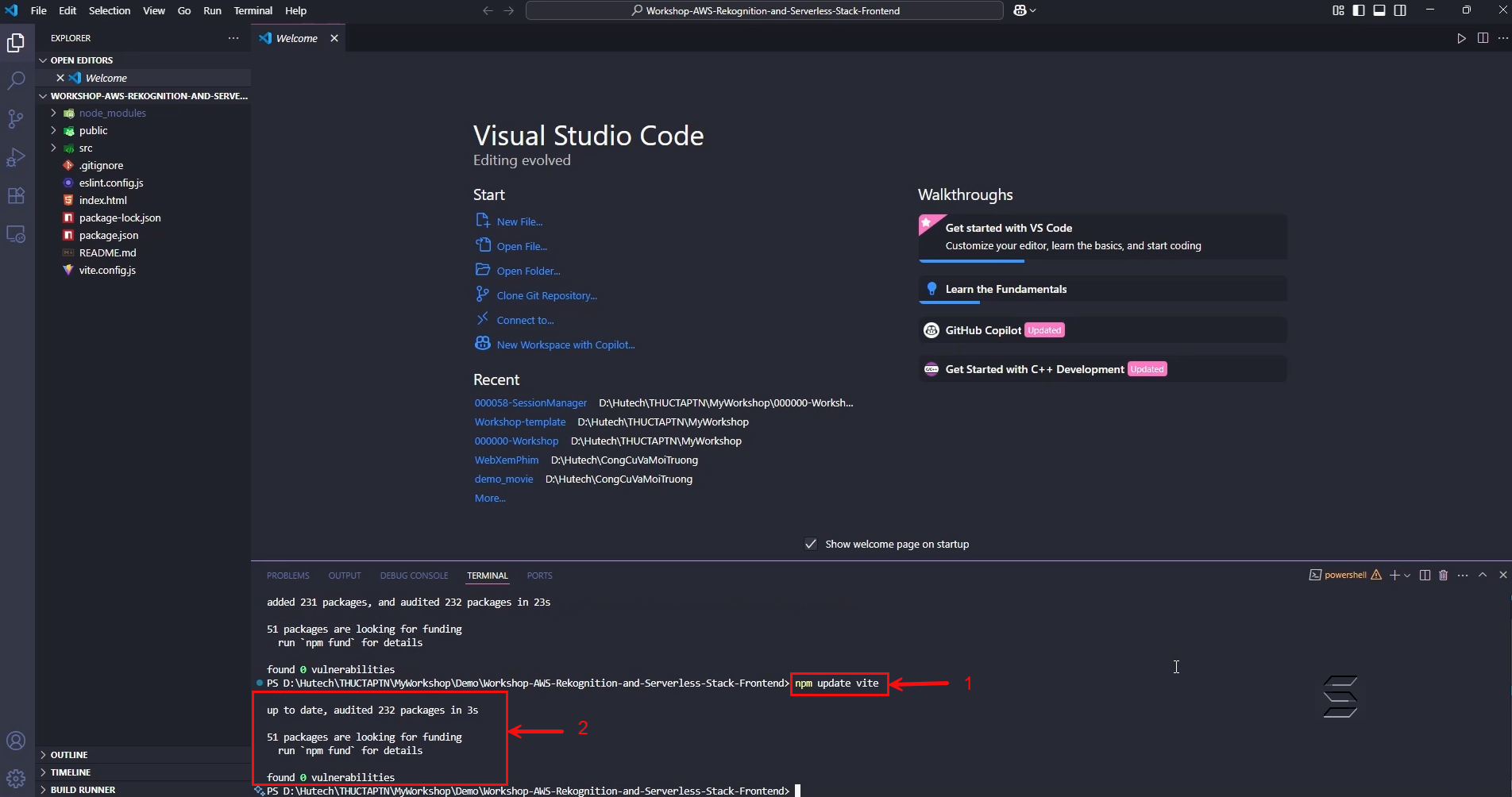Click the Run play icon in editor toolbar

(x=1461, y=38)
